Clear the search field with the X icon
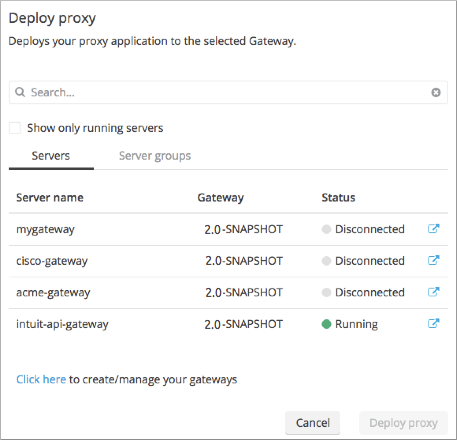This screenshot has width=457, height=440. point(436,92)
